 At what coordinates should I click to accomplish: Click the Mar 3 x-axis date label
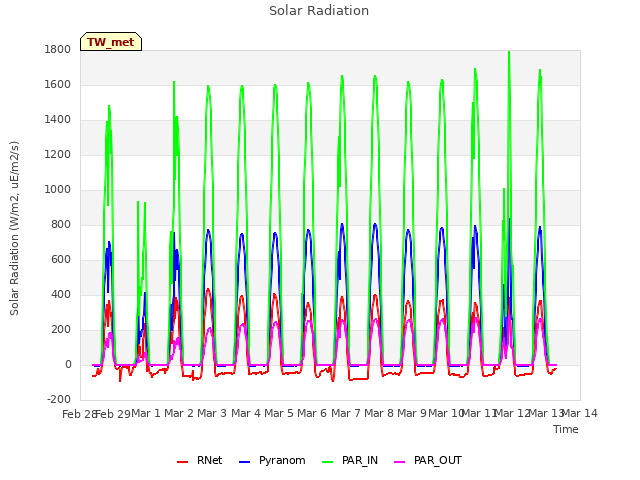(212, 413)
